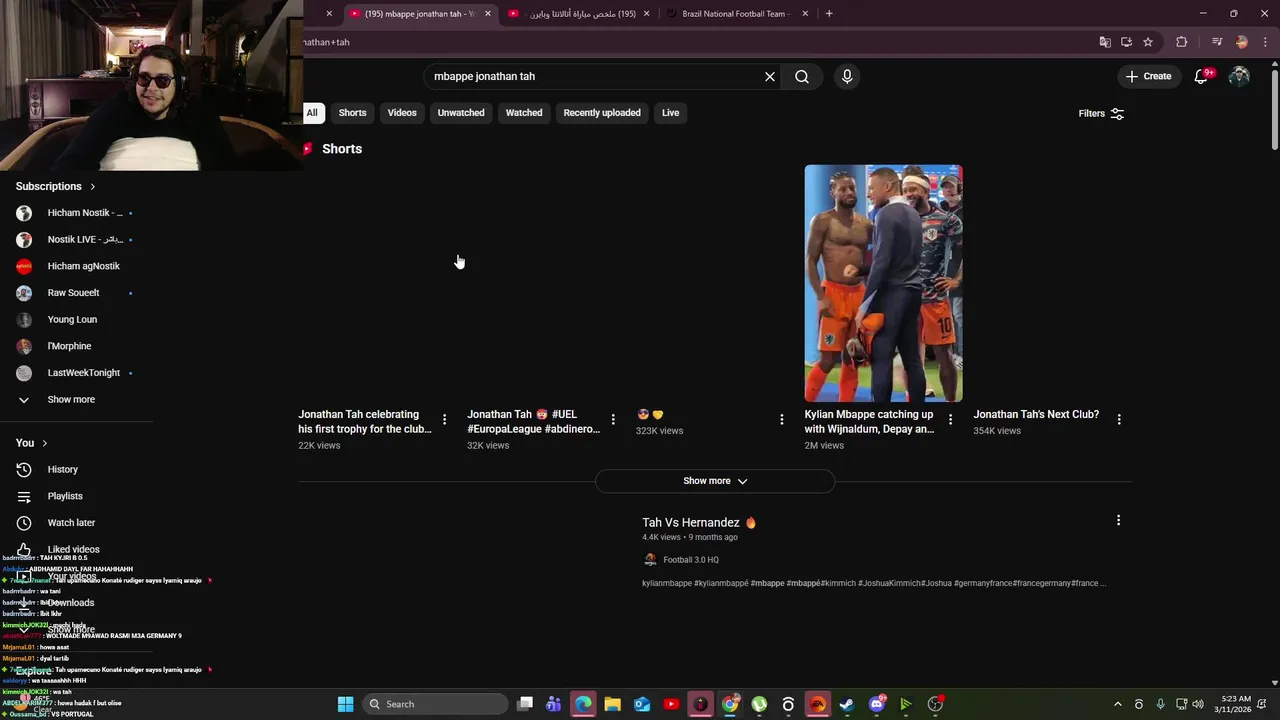Open YouTube notifications bell
1280x720 pixels.
coord(1202,76)
